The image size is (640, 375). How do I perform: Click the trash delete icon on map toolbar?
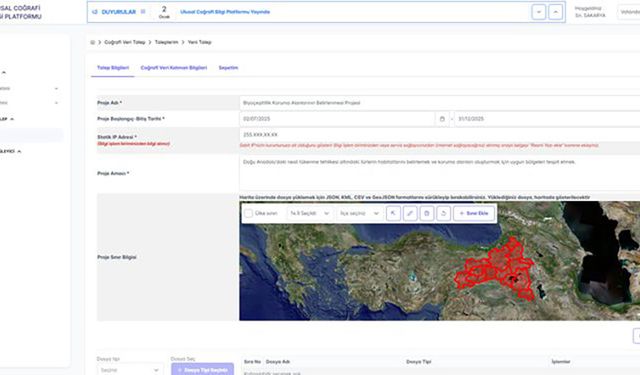[x=427, y=213]
